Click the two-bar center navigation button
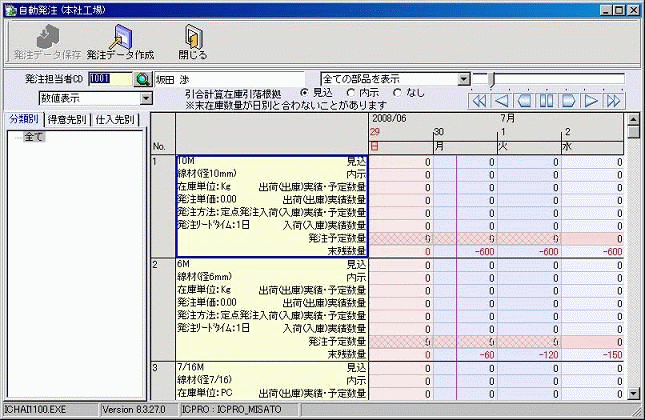This screenshot has height=420, width=645. (546, 101)
